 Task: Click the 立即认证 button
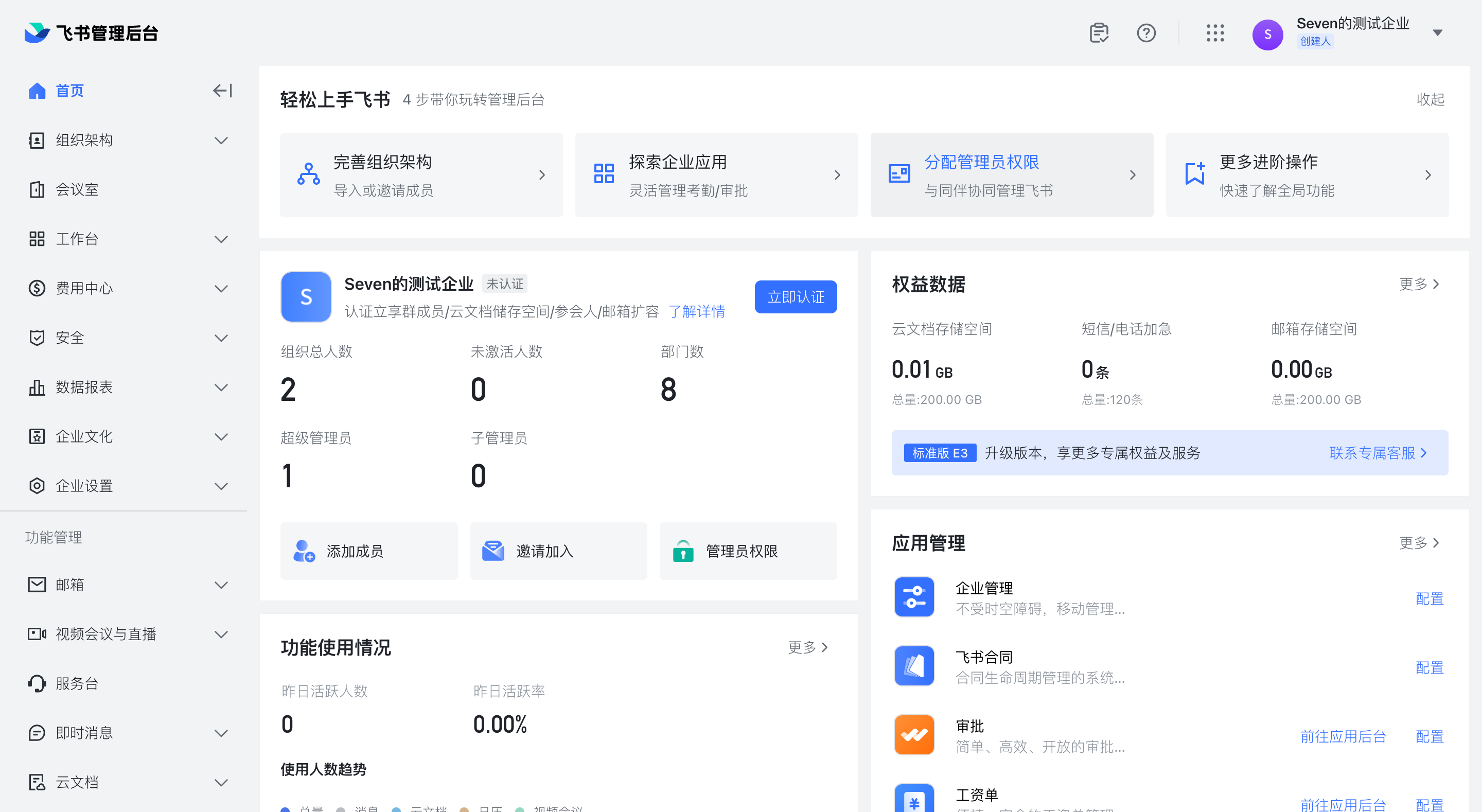point(795,297)
